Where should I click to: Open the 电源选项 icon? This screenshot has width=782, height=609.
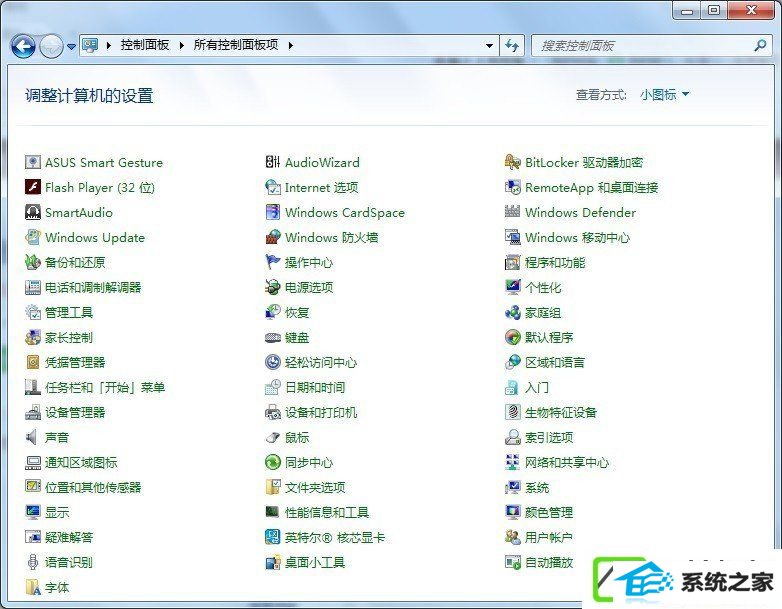pos(273,287)
